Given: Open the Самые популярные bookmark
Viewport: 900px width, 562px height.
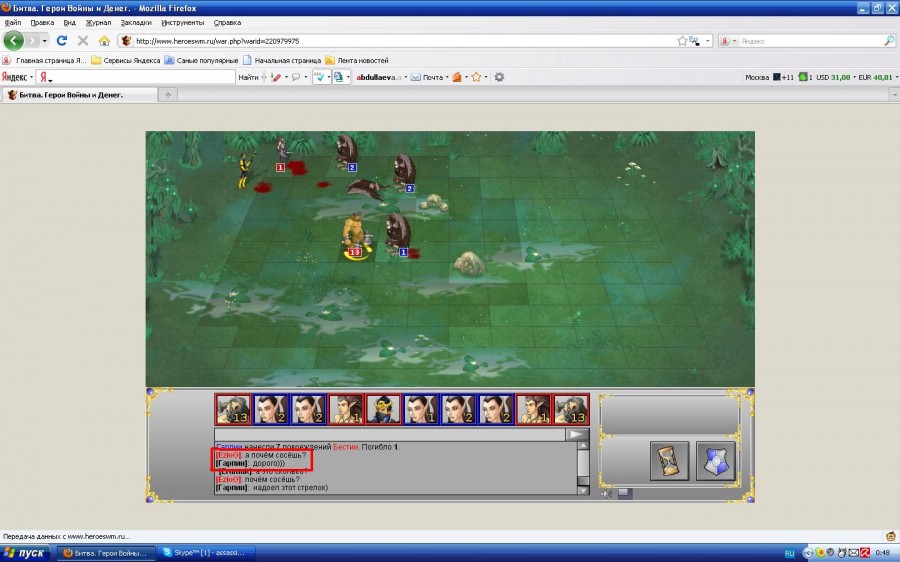Looking at the screenshot, I should tap(201, 60).
